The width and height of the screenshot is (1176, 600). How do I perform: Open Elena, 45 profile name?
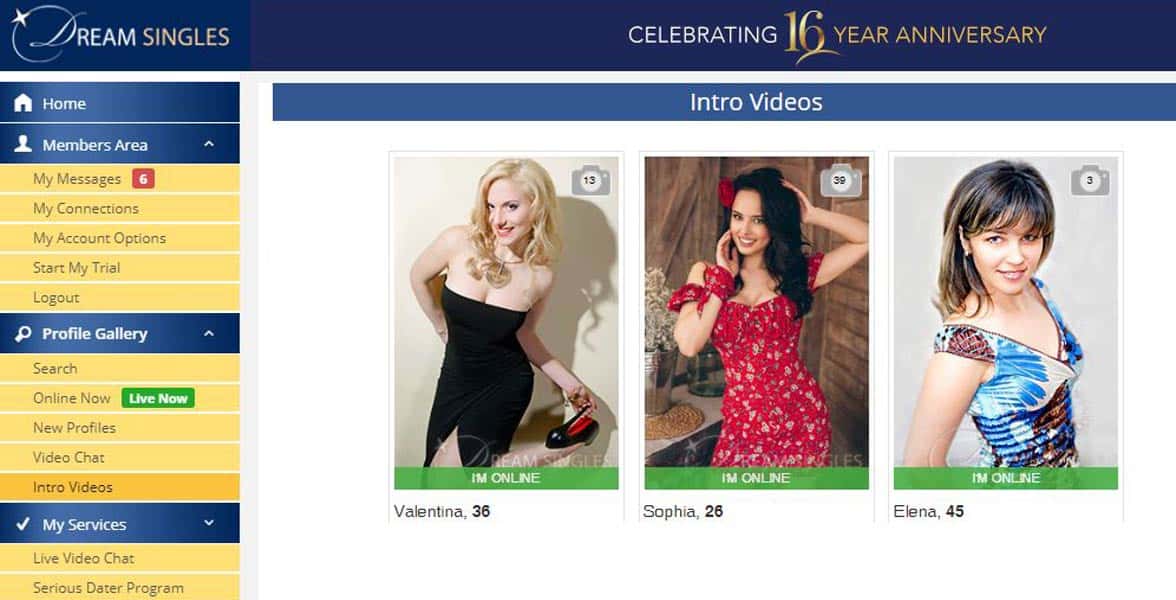tap(928, 512)
